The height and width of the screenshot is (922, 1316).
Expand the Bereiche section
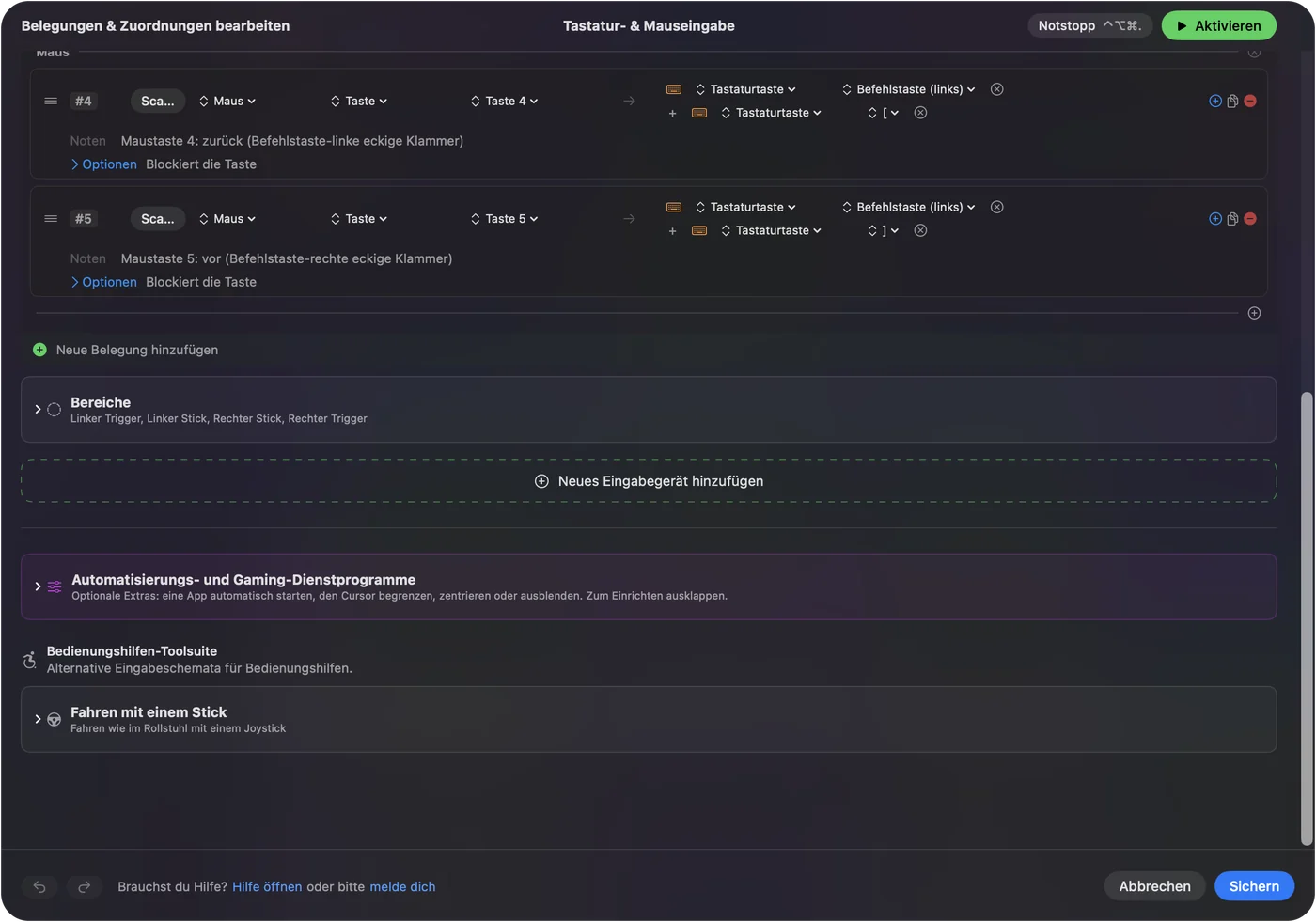[38, 410]
